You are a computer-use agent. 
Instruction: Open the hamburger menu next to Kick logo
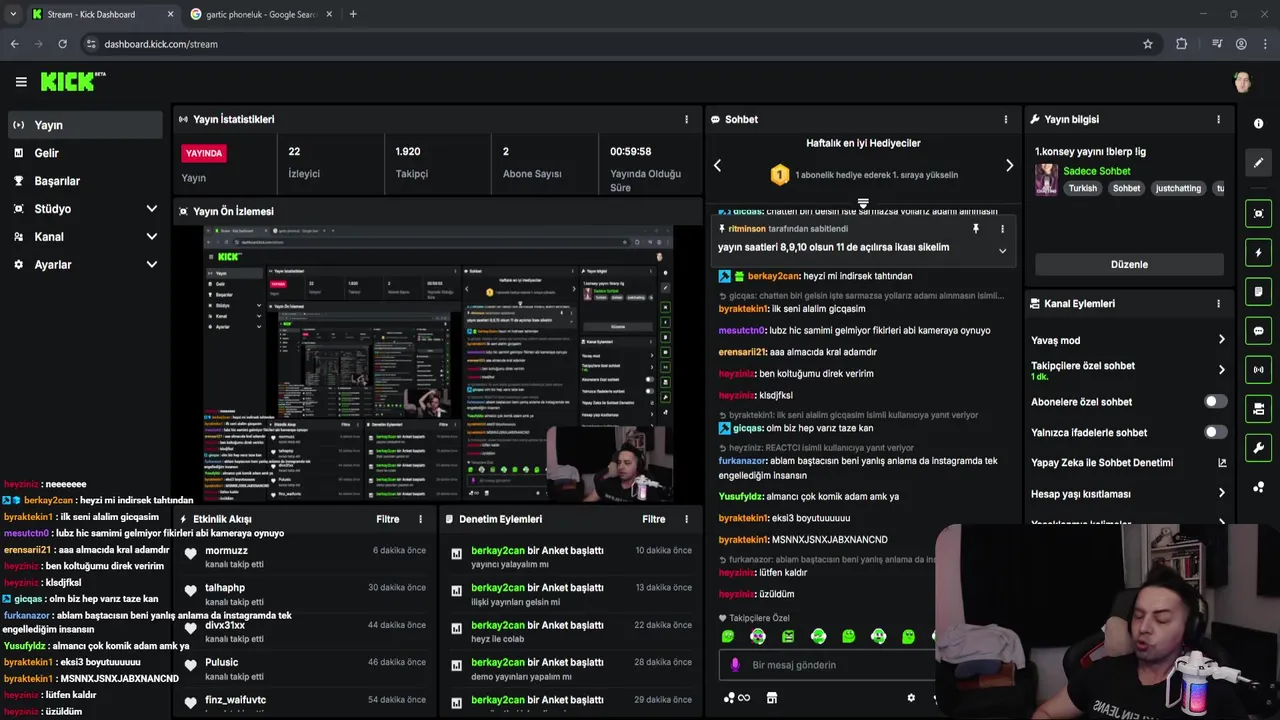click(x=21, y=82)
